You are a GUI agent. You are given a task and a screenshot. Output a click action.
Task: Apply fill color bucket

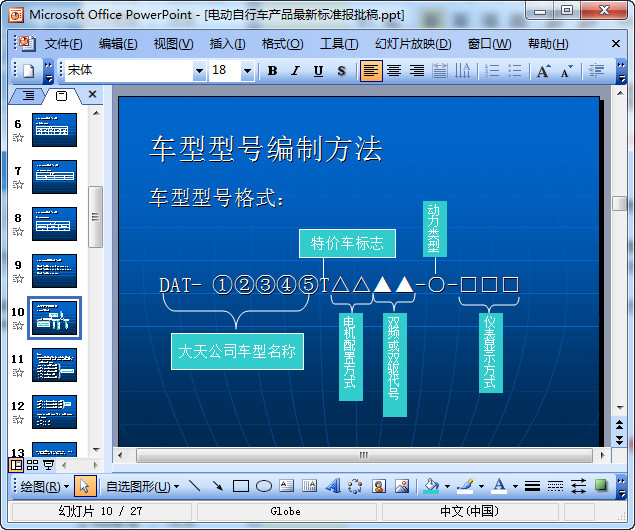point(431,486)
